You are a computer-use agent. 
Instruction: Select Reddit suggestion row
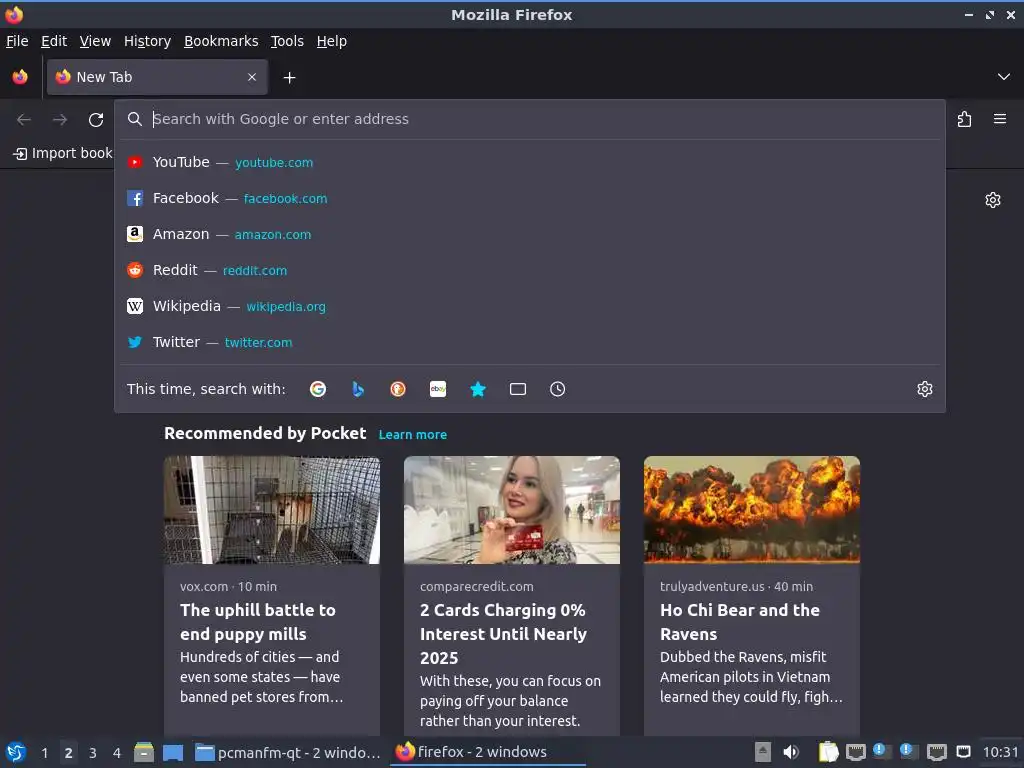(x=530, y=270)
